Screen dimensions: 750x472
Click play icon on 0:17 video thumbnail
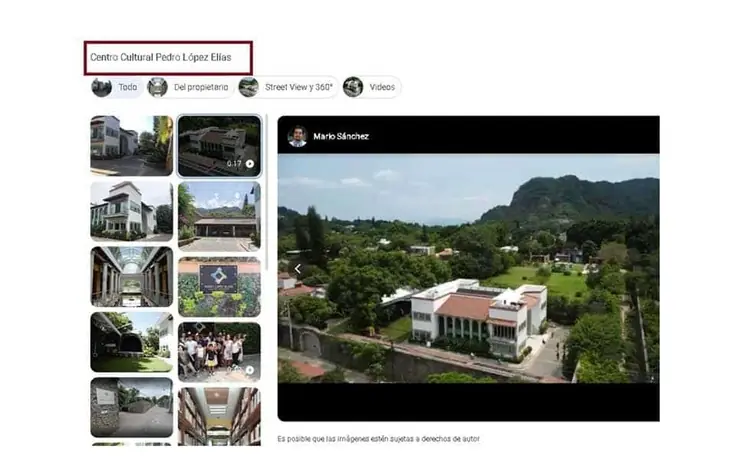tap(250, 164)
